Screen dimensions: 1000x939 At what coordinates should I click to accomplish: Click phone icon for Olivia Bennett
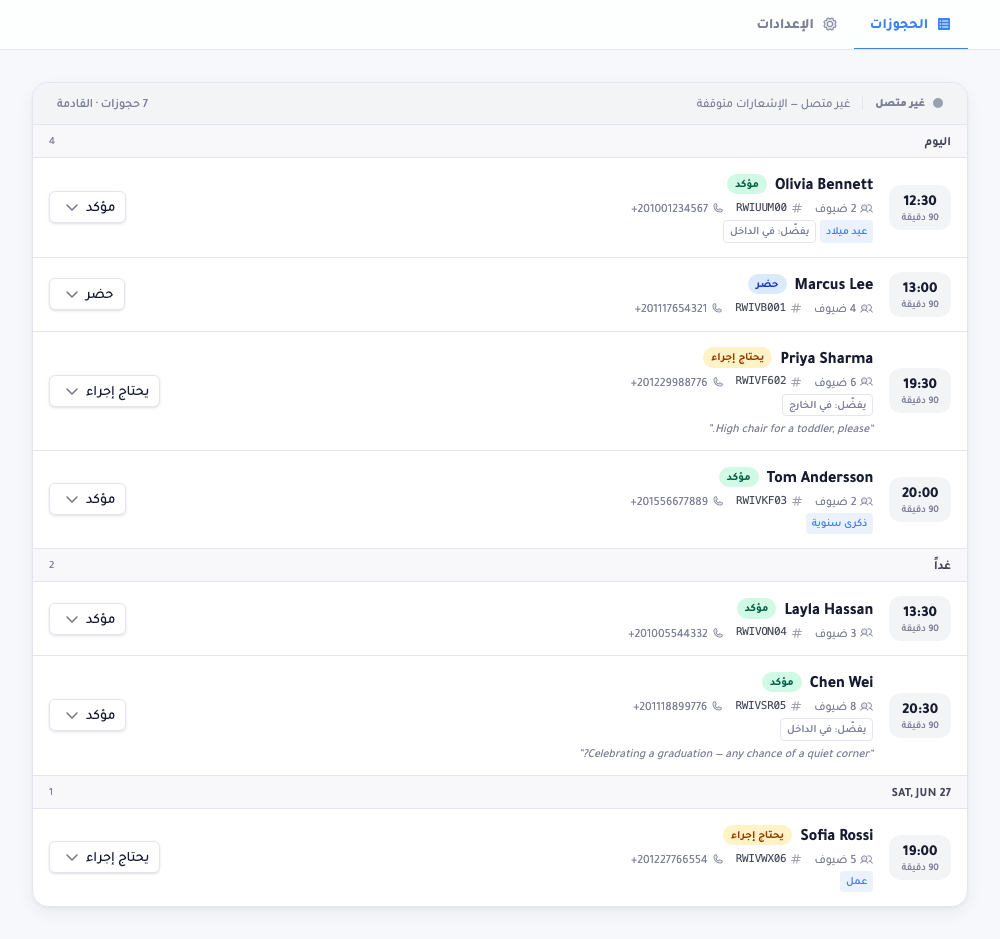pyautogui.click(x=718, y=208)
